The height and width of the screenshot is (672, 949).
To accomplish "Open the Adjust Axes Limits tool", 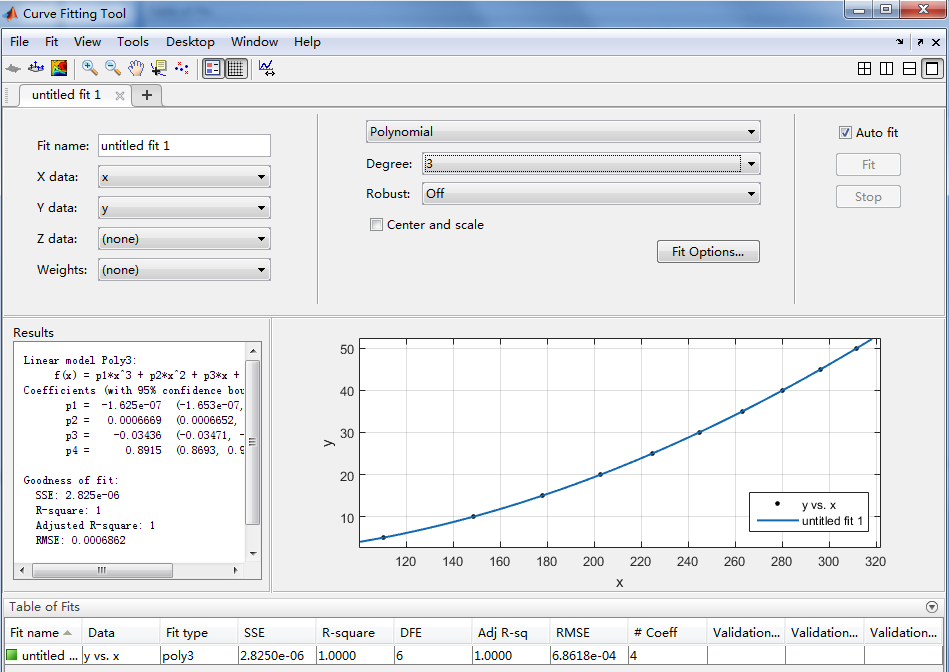I will click(267, 68).
